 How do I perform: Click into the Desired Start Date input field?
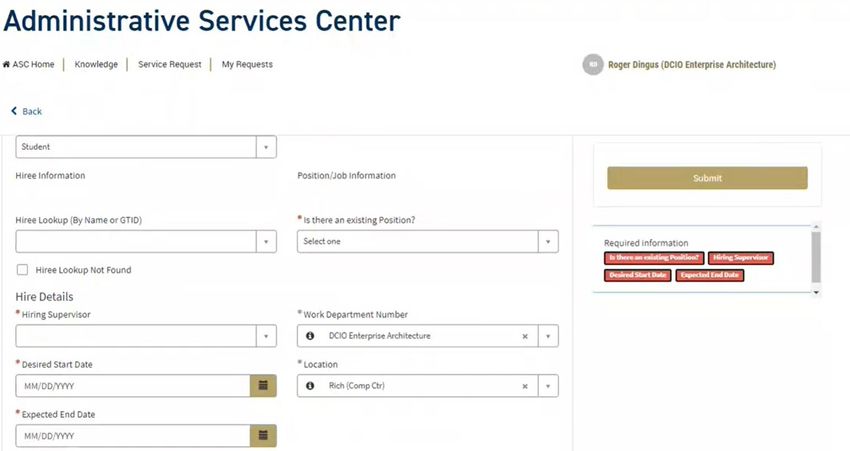point(133,385)
